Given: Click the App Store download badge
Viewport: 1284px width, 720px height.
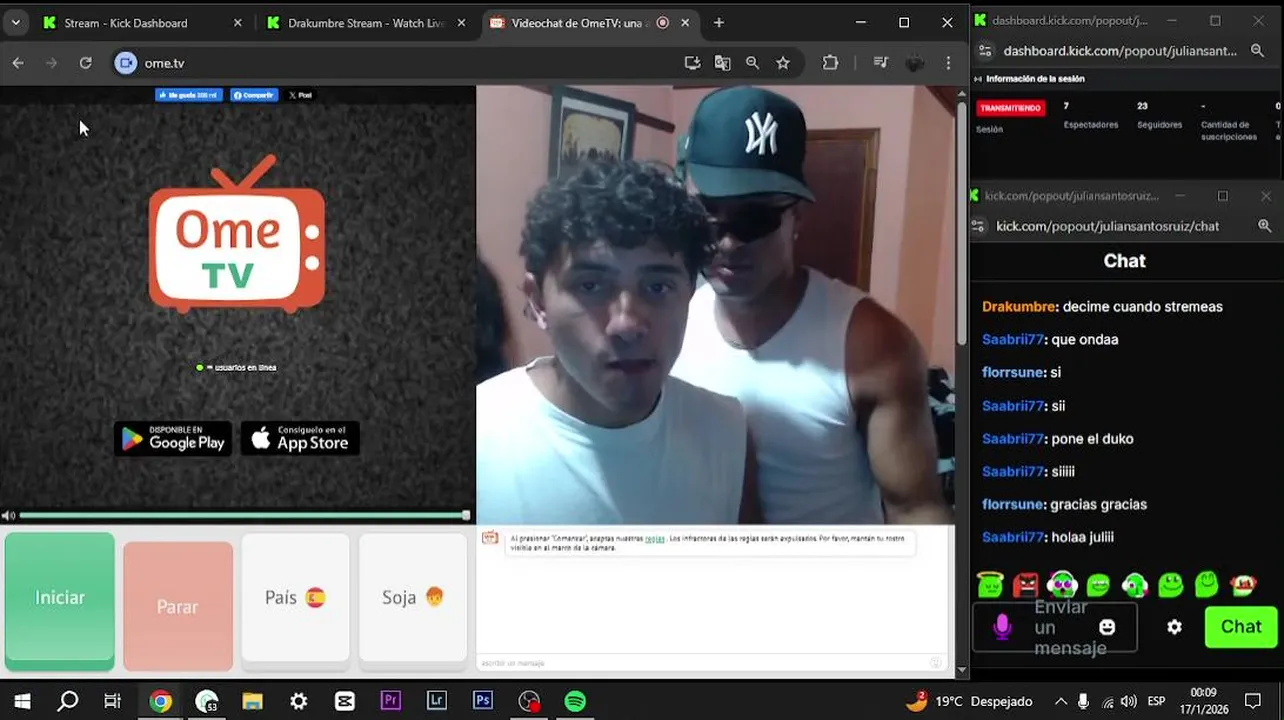Looking at the screenshot, I should coord(300,439).
